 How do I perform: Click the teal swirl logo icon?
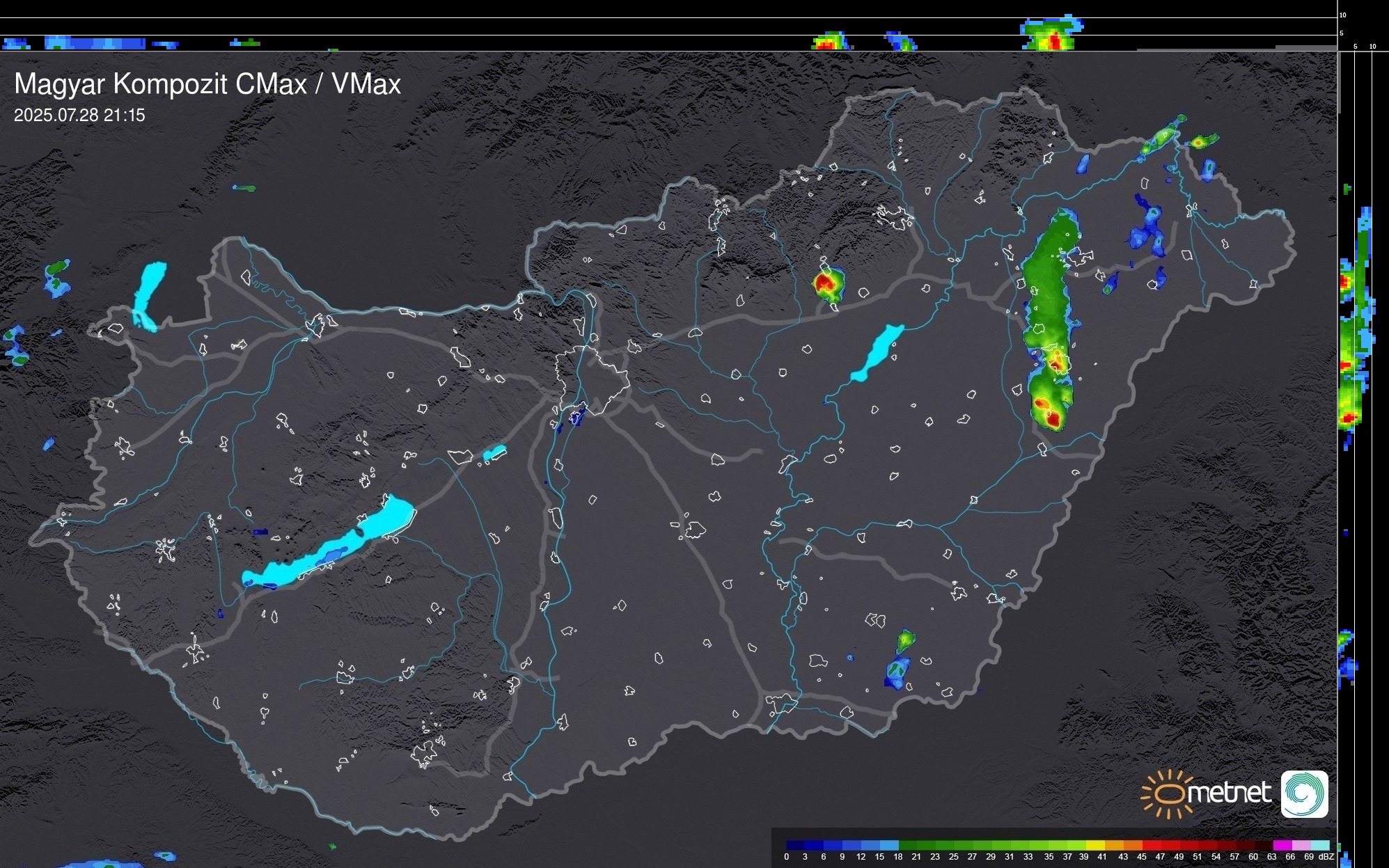(1304, 794)
